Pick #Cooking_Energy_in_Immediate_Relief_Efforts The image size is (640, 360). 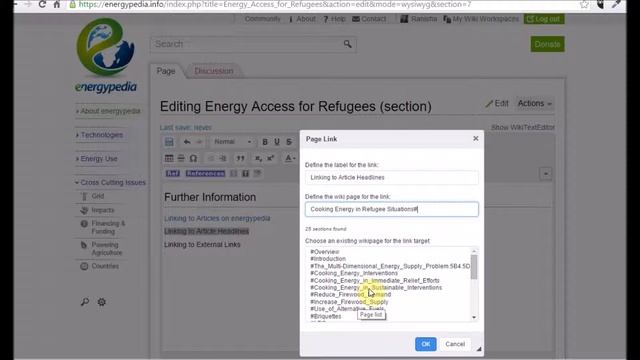click(x=375, y=280)
